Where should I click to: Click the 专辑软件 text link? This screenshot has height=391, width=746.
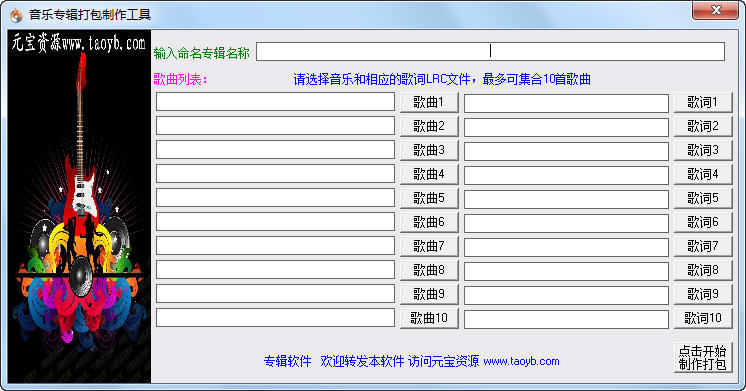click(x=287, y=362)
